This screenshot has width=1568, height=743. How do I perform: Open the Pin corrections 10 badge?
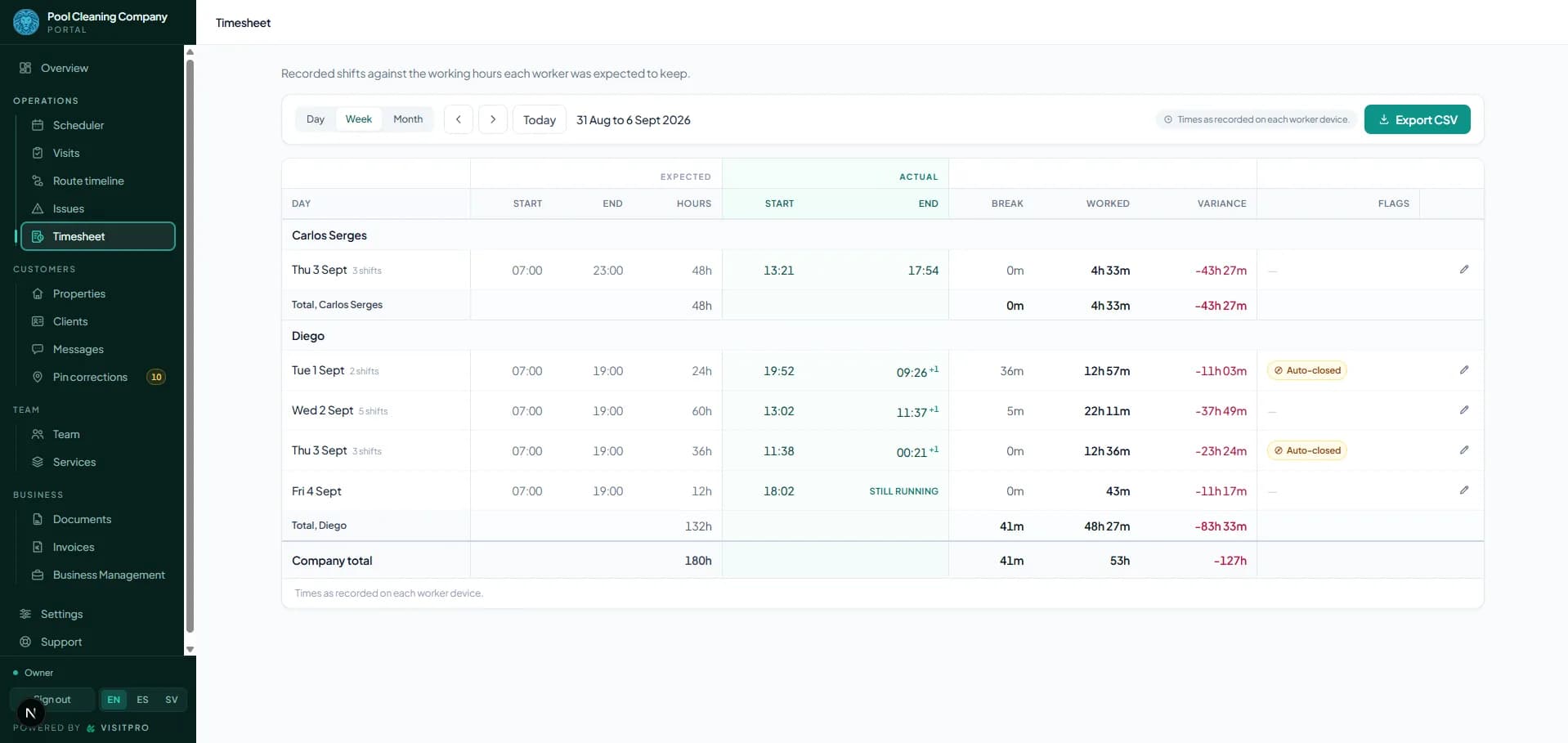pyautogui.click(x=156, y=377)
